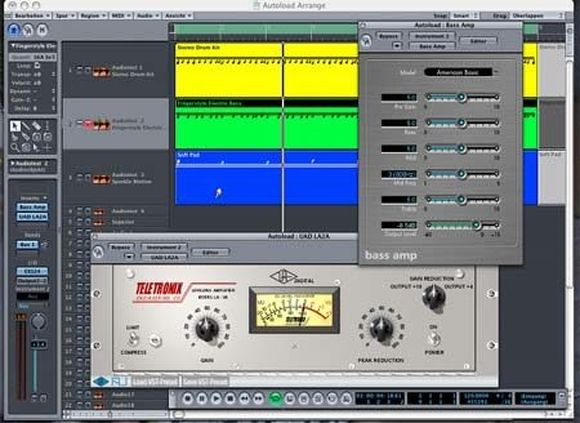Select the eraser tool in the toolbox
Viewport: 580px width, 423px height.
[x=36, y=126]
